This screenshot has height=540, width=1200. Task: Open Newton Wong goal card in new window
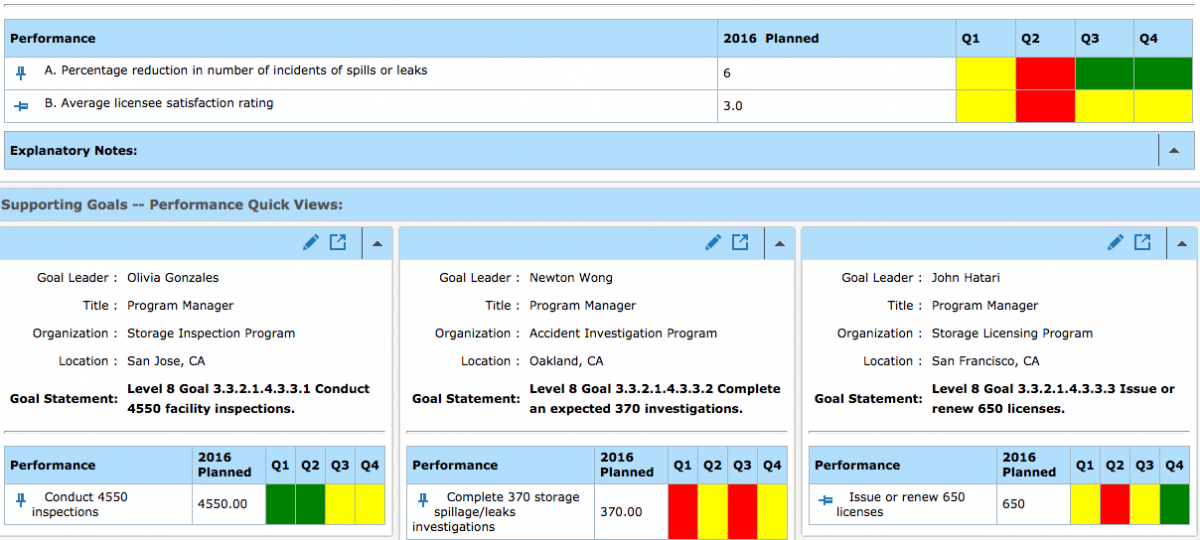click(740, 242)
